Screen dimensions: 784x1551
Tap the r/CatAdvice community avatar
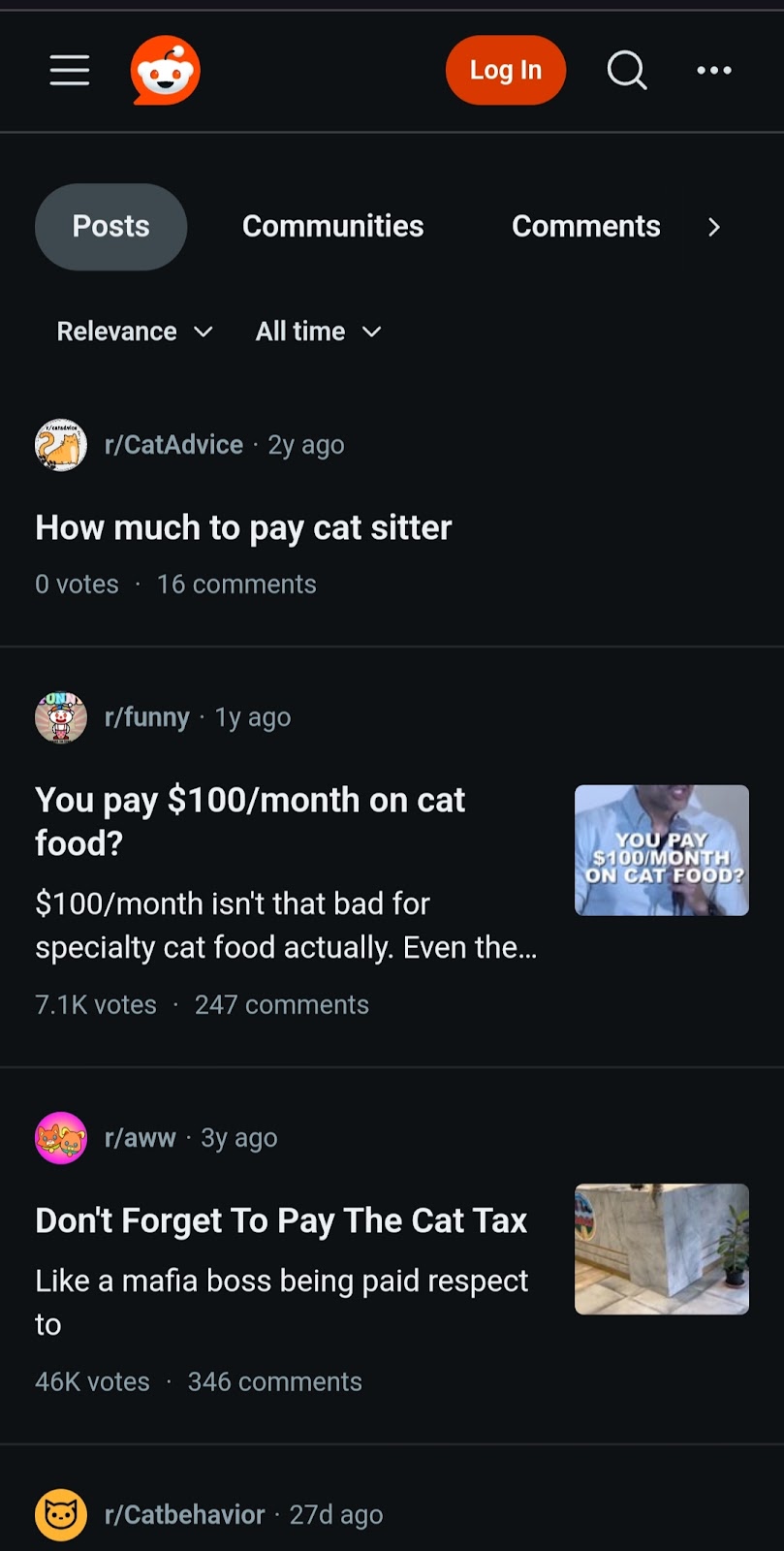coord(61,445)
